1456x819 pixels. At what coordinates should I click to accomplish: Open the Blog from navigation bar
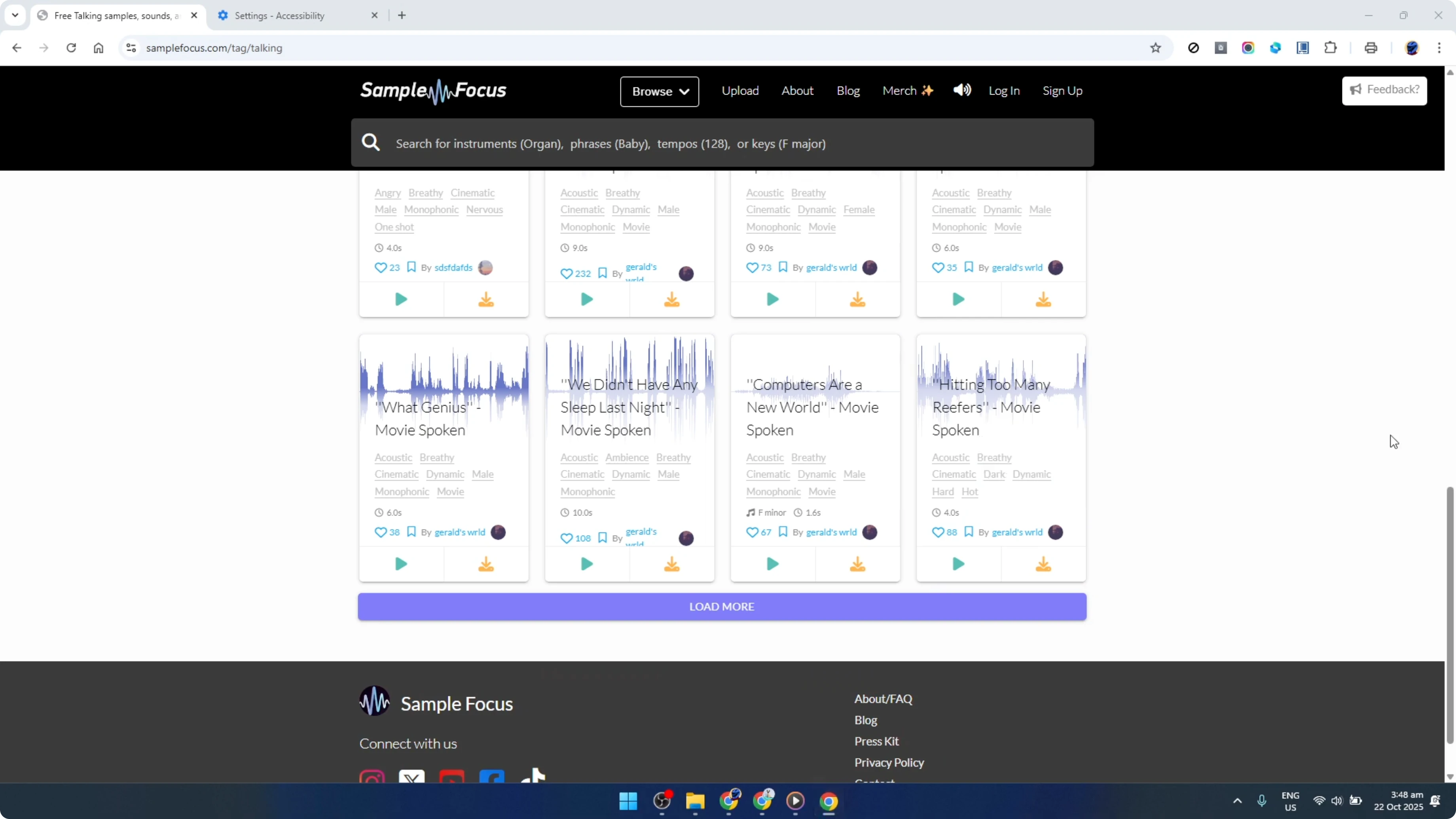click(848, 91)
